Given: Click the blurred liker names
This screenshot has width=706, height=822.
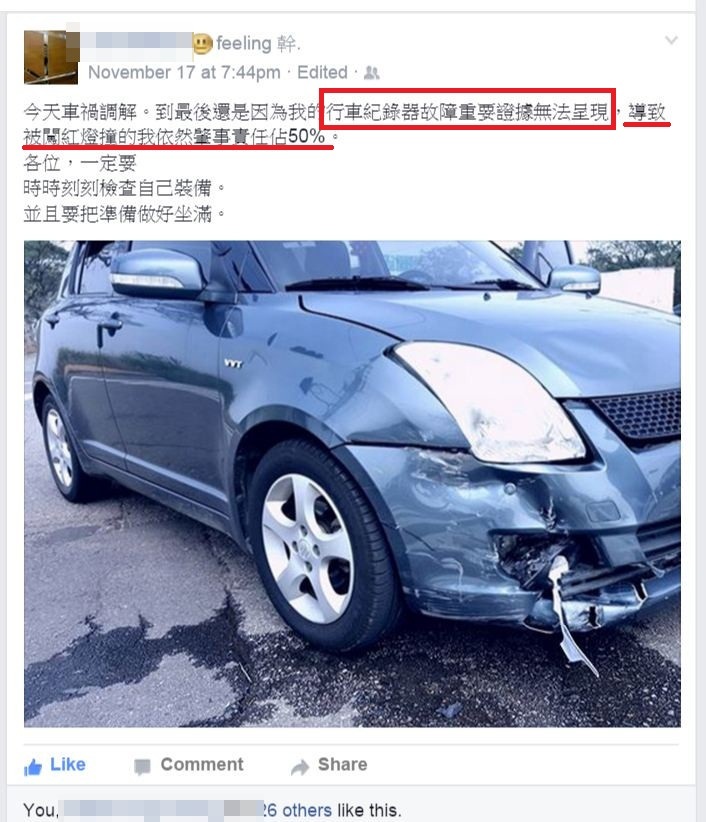Looking at the screenshot, I should (x=160, y=810).
